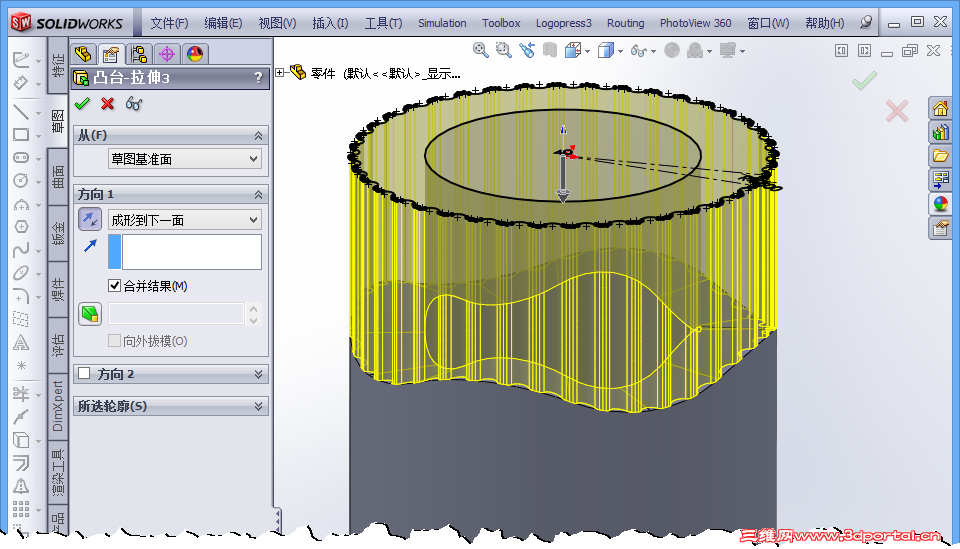Click the reverse direction button
The image size is (960, 549).
tap(90, 219)
